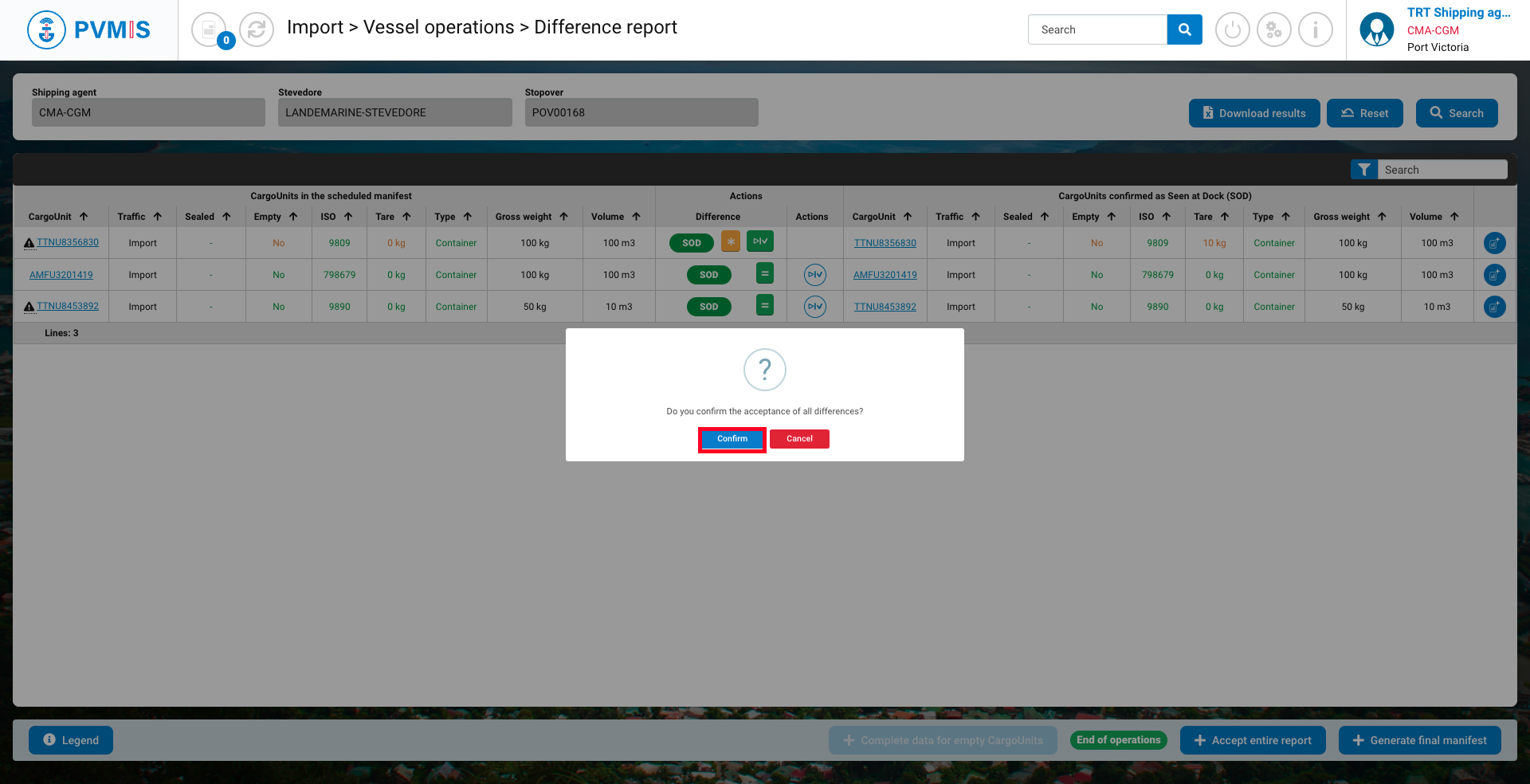Open the documents icon with 0 badge

[209, 30]
